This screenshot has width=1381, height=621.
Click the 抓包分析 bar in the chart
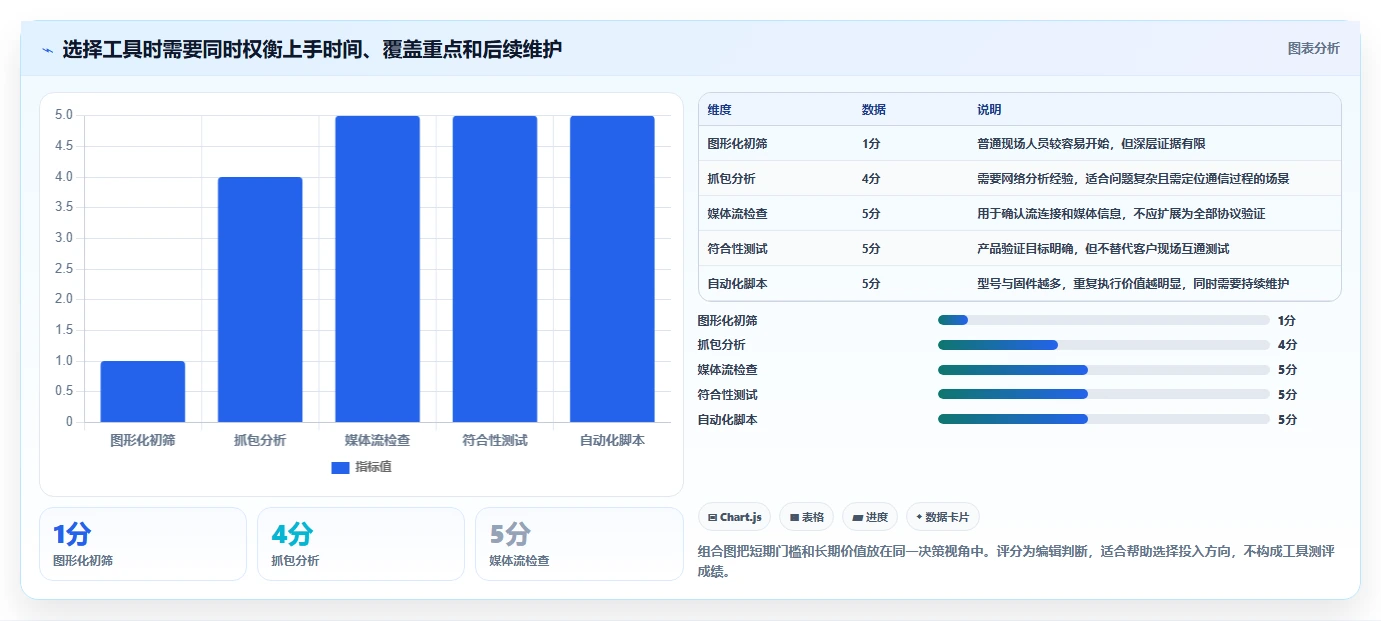[260, 299]
